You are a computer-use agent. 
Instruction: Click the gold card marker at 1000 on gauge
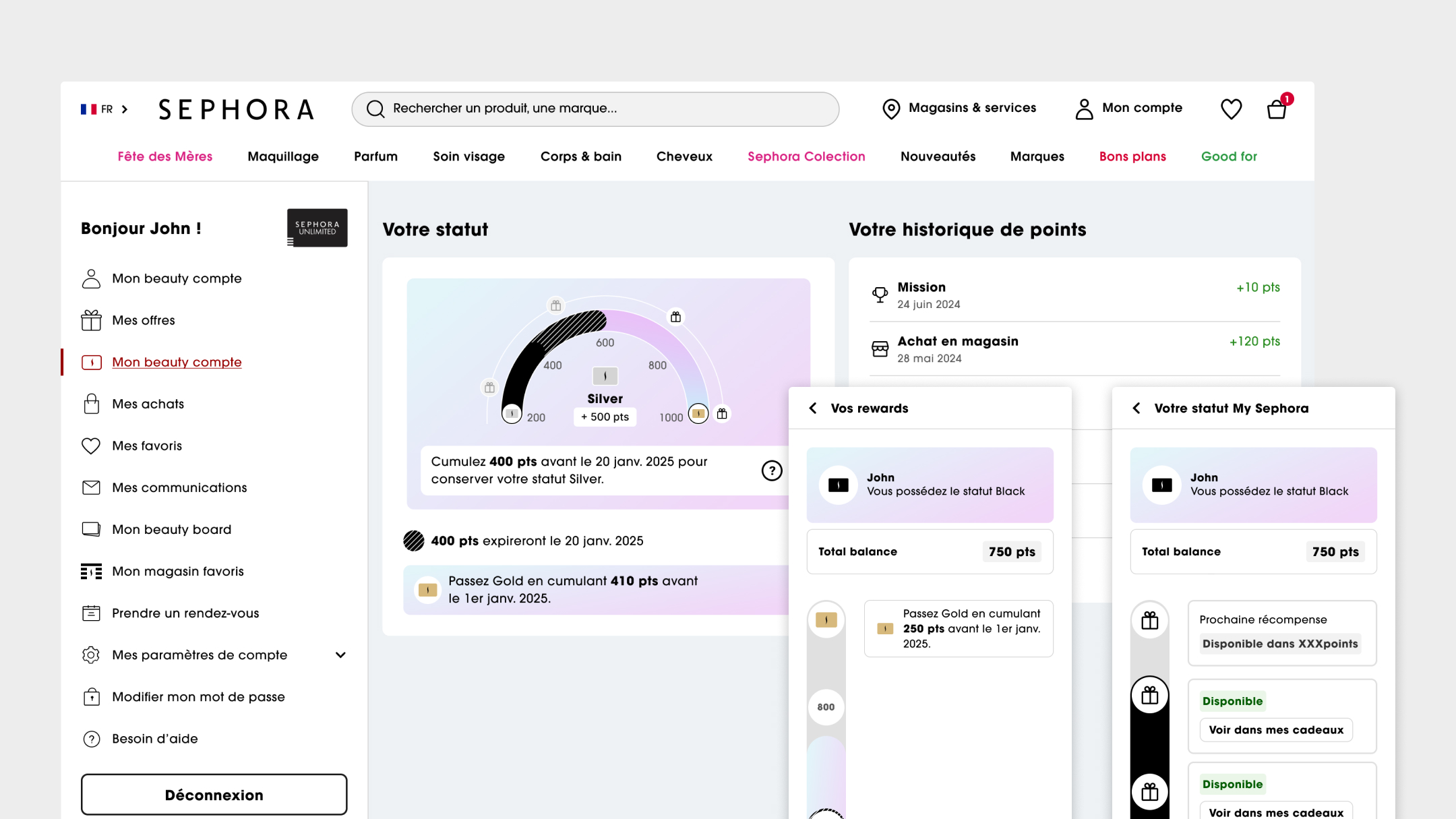[x=698, y=413]
